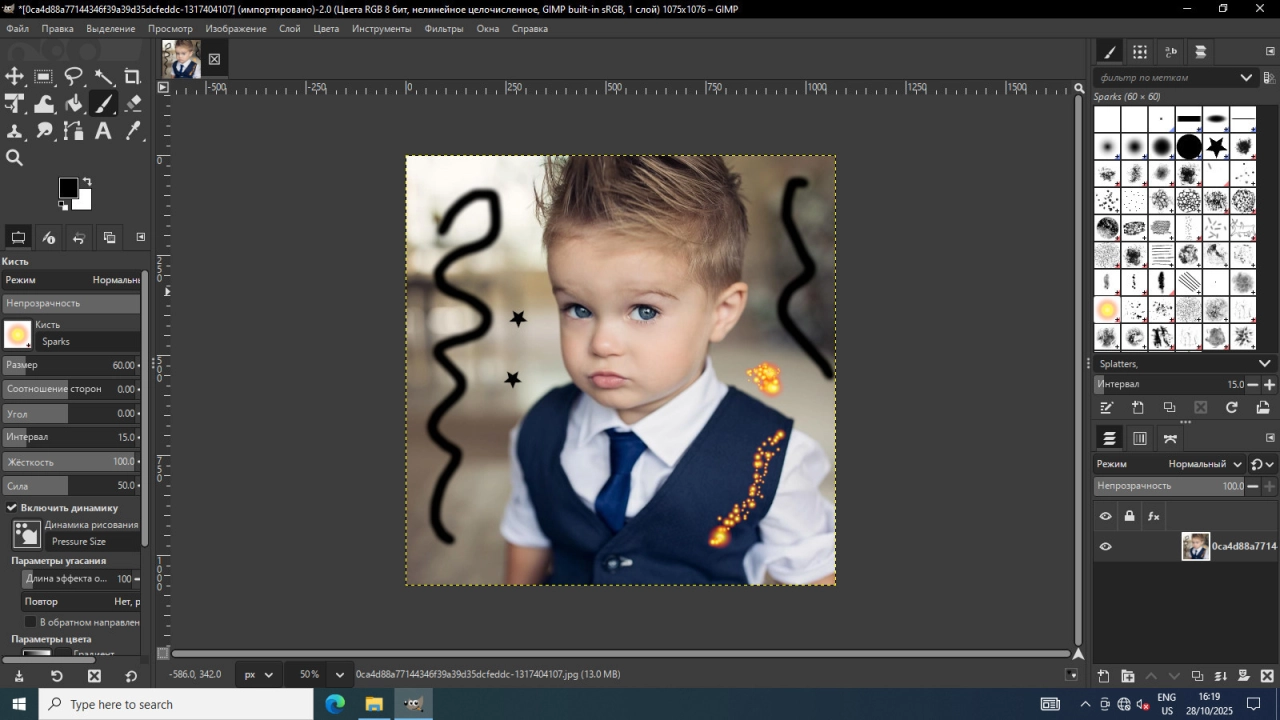Switch to Tool Options tab
This screenshot has width=1280, height=720.
click(x=18, y=237)
